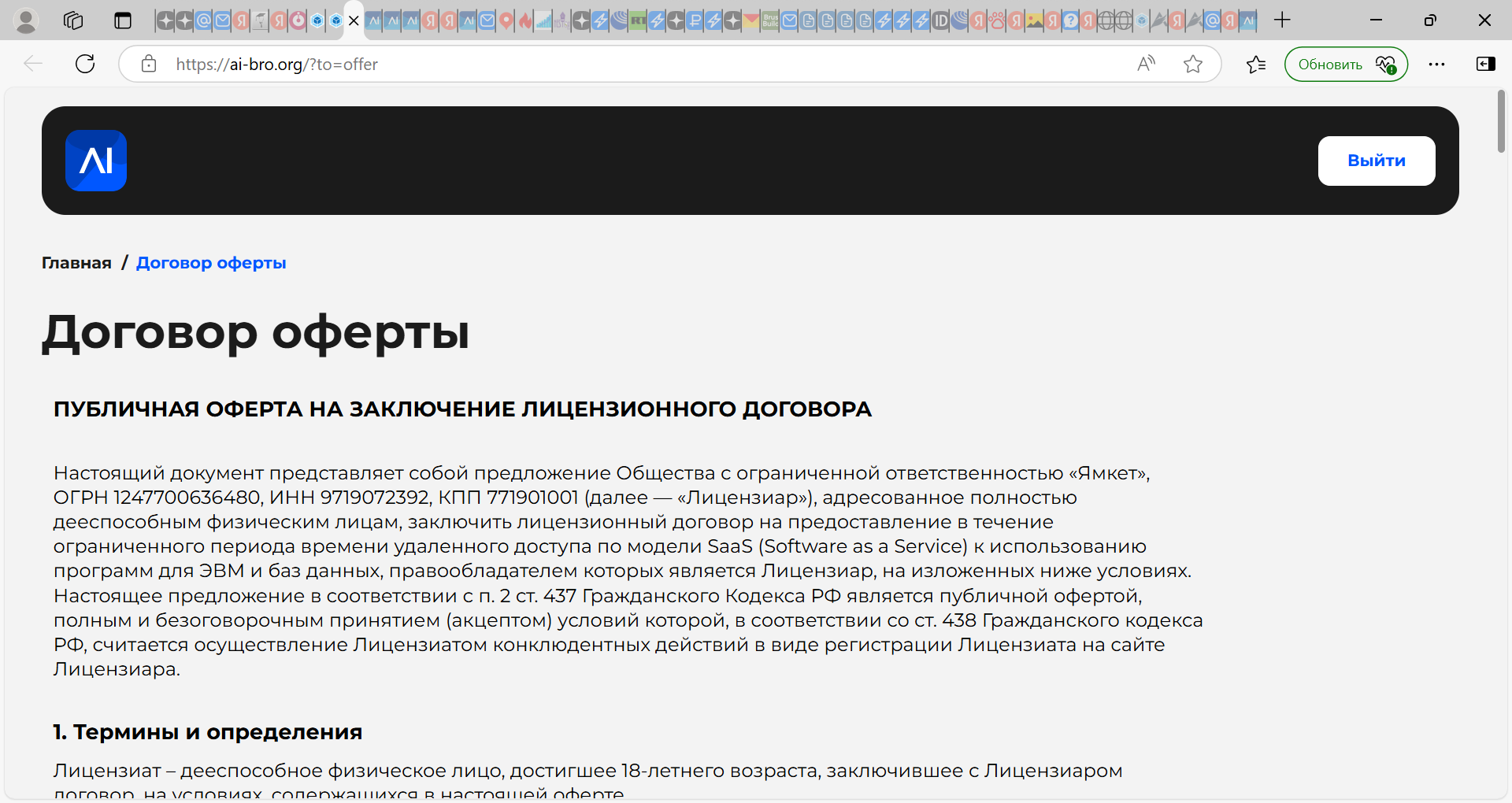
Task: Open the Favorites list icon in the toolbar
Action: [1256, 64]
